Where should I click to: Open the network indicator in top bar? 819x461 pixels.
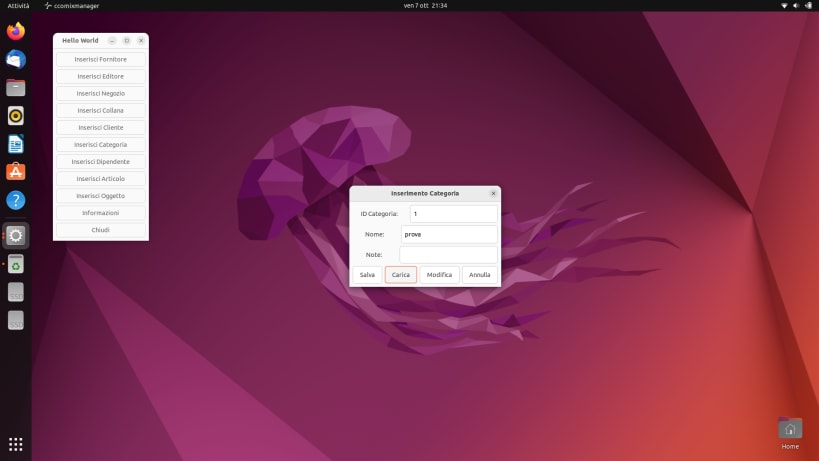[783, 6]
